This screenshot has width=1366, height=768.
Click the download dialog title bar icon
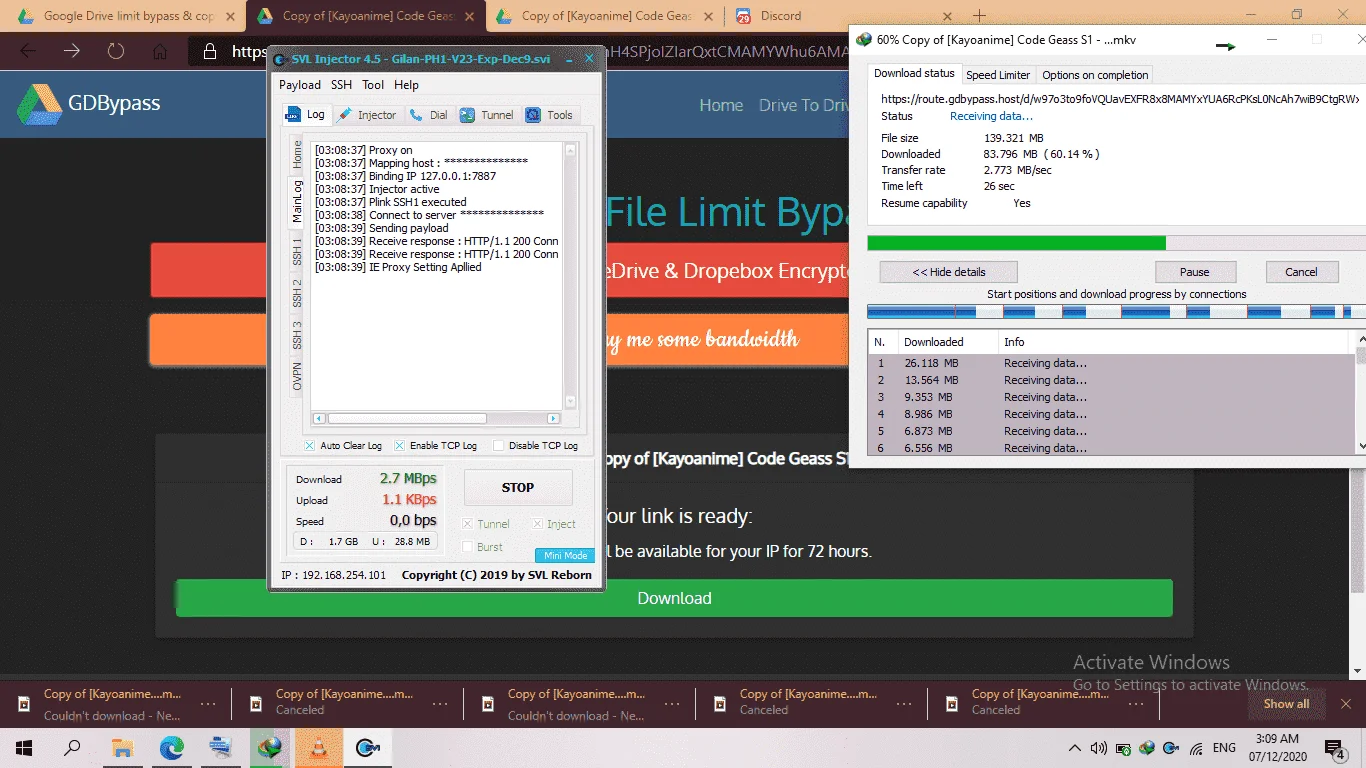[864, 40]
